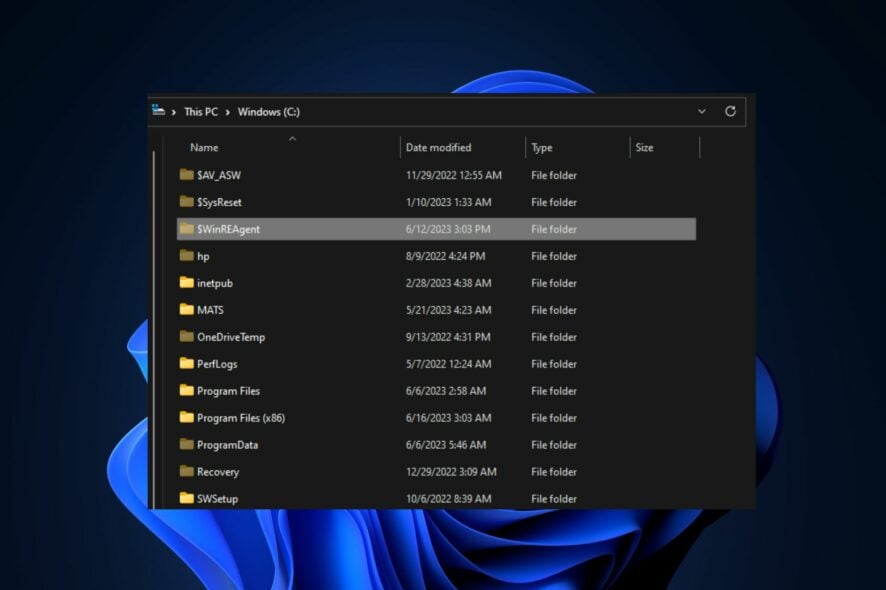
Task: Select the $WinREAgent folder icon
Action: pyautogui.click(x=186, y=228)
